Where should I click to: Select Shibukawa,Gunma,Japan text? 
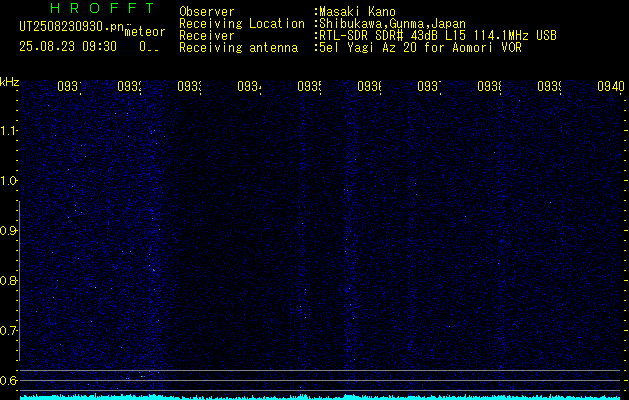pyautogui.click(x=390, y=24)
